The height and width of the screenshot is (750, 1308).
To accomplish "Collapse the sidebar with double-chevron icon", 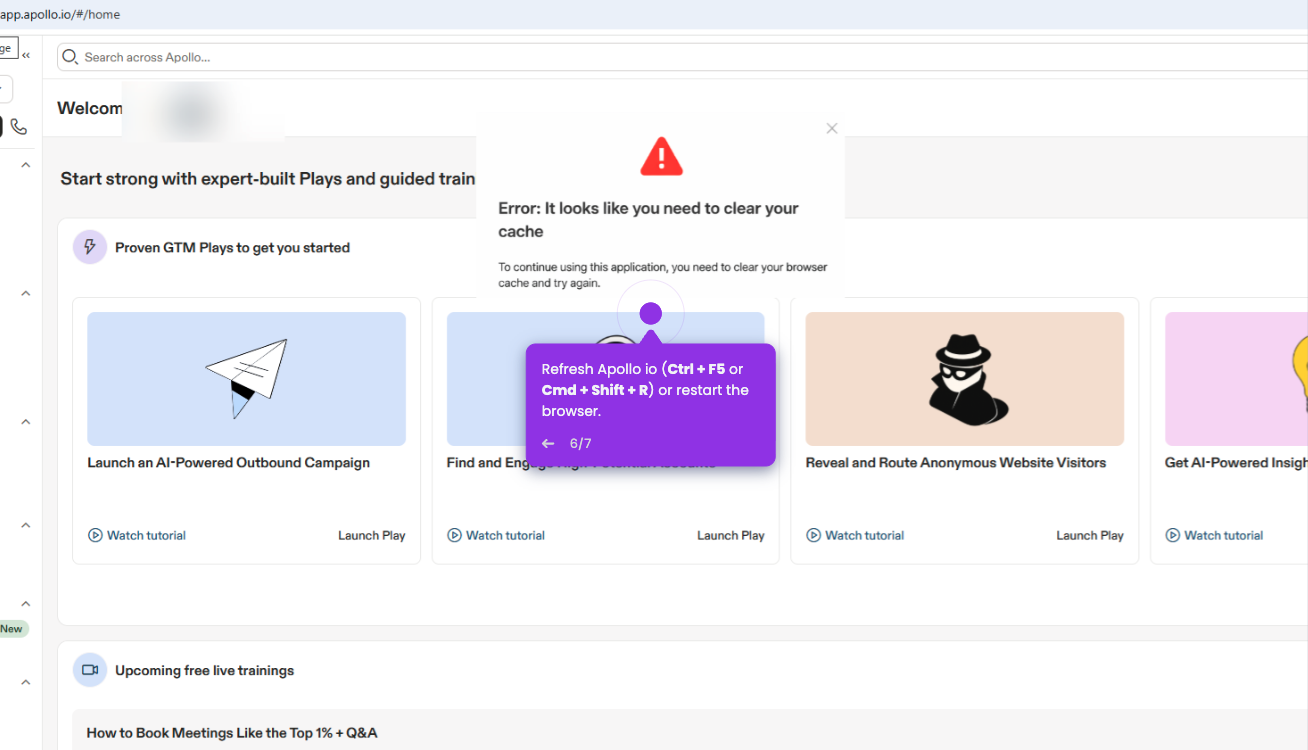I will point(26,55).
